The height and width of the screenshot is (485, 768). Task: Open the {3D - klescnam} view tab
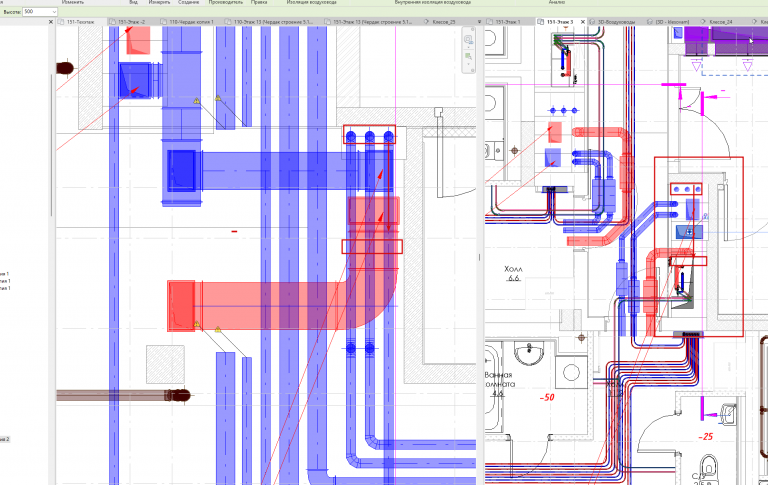(672, 22)
